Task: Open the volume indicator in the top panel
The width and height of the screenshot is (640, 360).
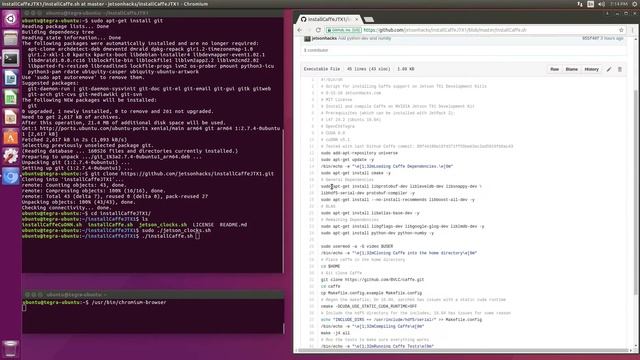Action: pyautogui.click(x=601, y=4)
